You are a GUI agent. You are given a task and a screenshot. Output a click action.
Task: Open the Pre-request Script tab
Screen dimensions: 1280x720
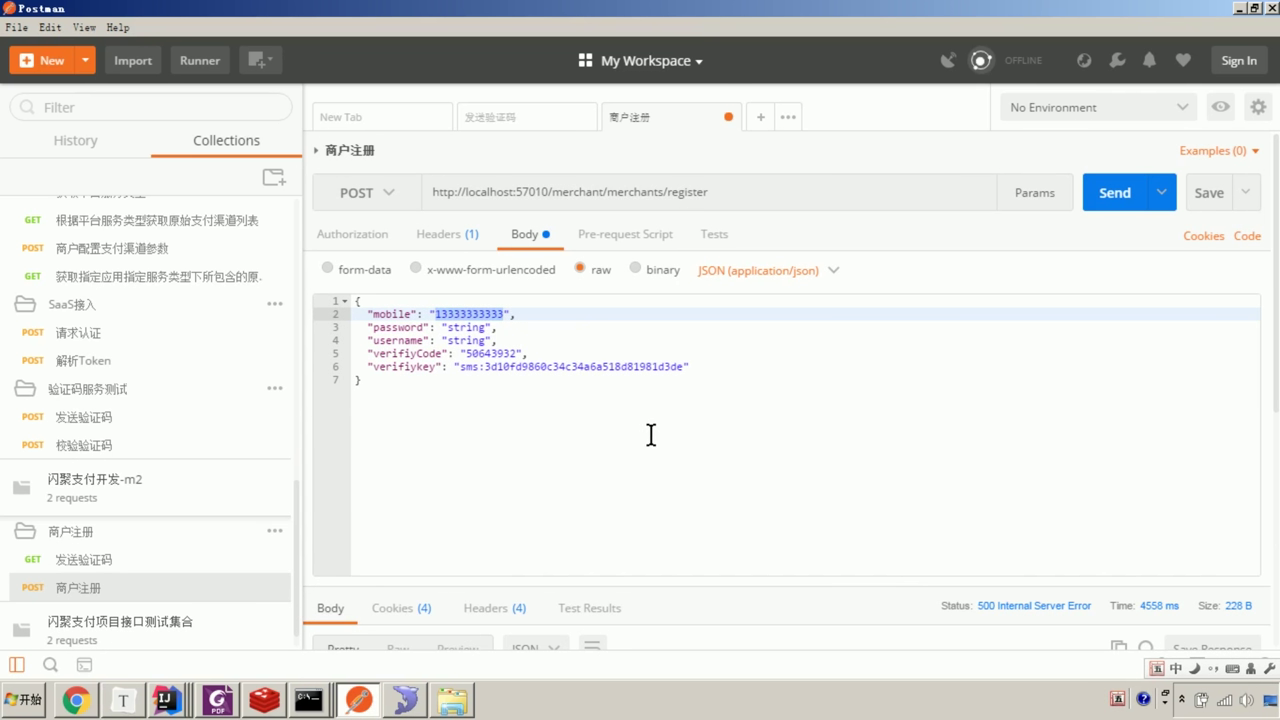[625, 234]
